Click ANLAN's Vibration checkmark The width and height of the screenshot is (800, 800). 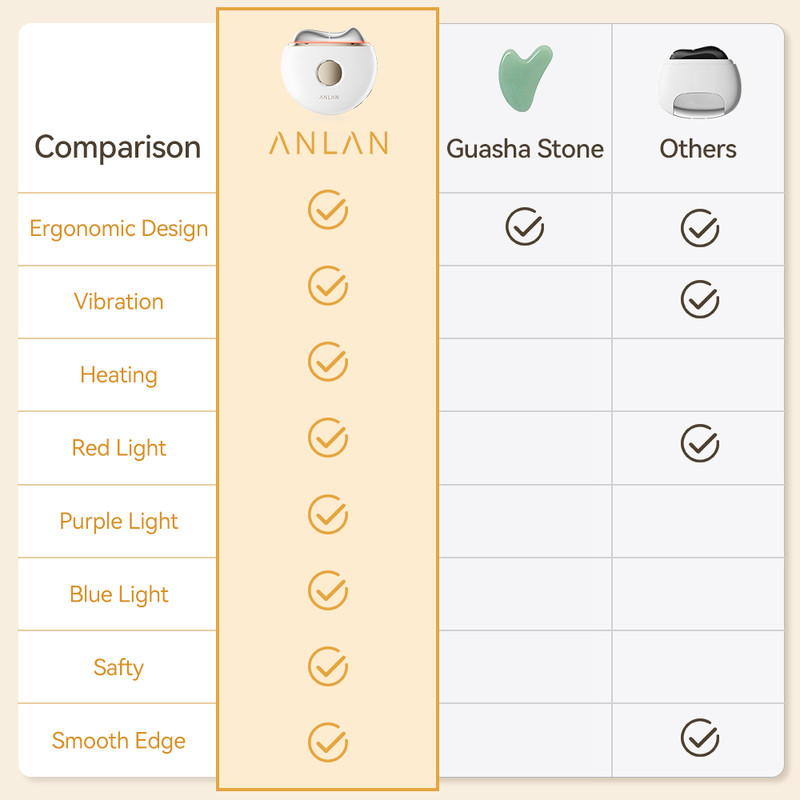(x=327, y=285)
